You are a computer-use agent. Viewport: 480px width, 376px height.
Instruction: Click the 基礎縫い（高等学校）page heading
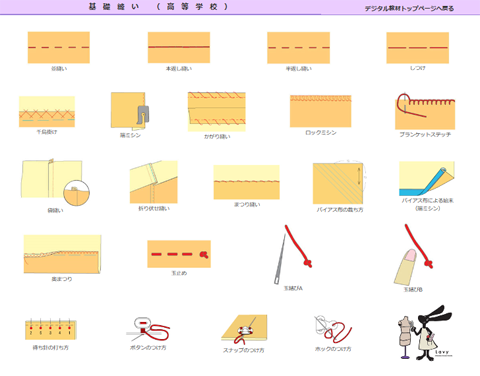click(x=158, y=7)
